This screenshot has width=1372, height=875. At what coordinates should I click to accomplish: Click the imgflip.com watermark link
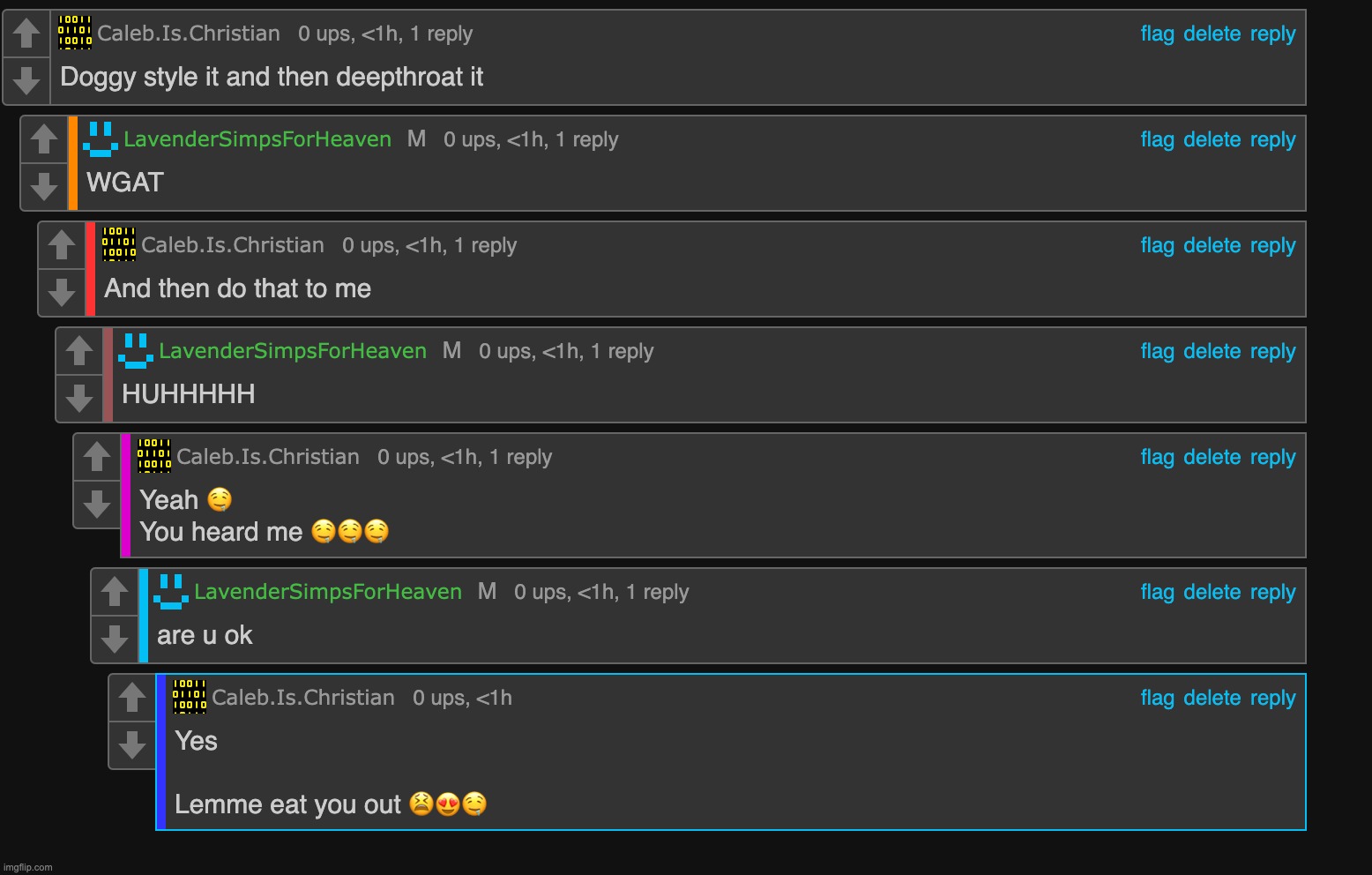(x=28, y=867)
